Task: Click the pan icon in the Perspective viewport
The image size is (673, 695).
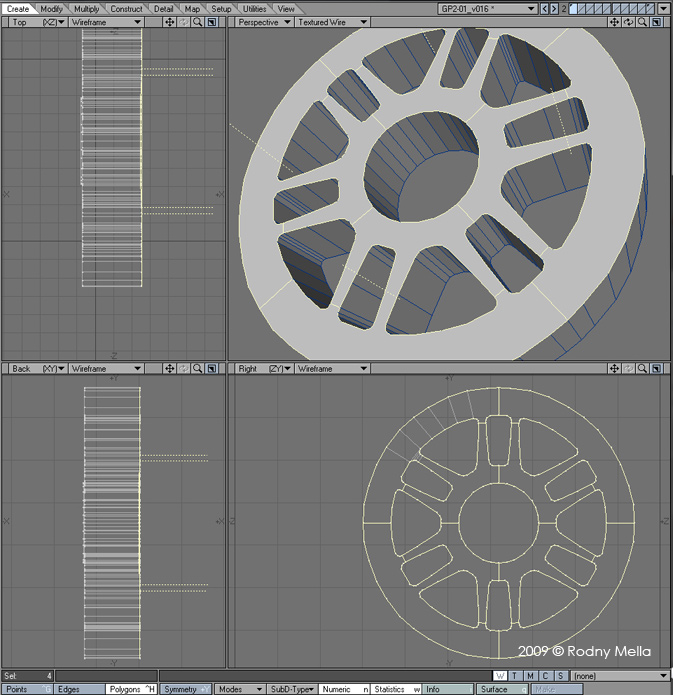Action: pyautogui.click(x=615, y=22)
